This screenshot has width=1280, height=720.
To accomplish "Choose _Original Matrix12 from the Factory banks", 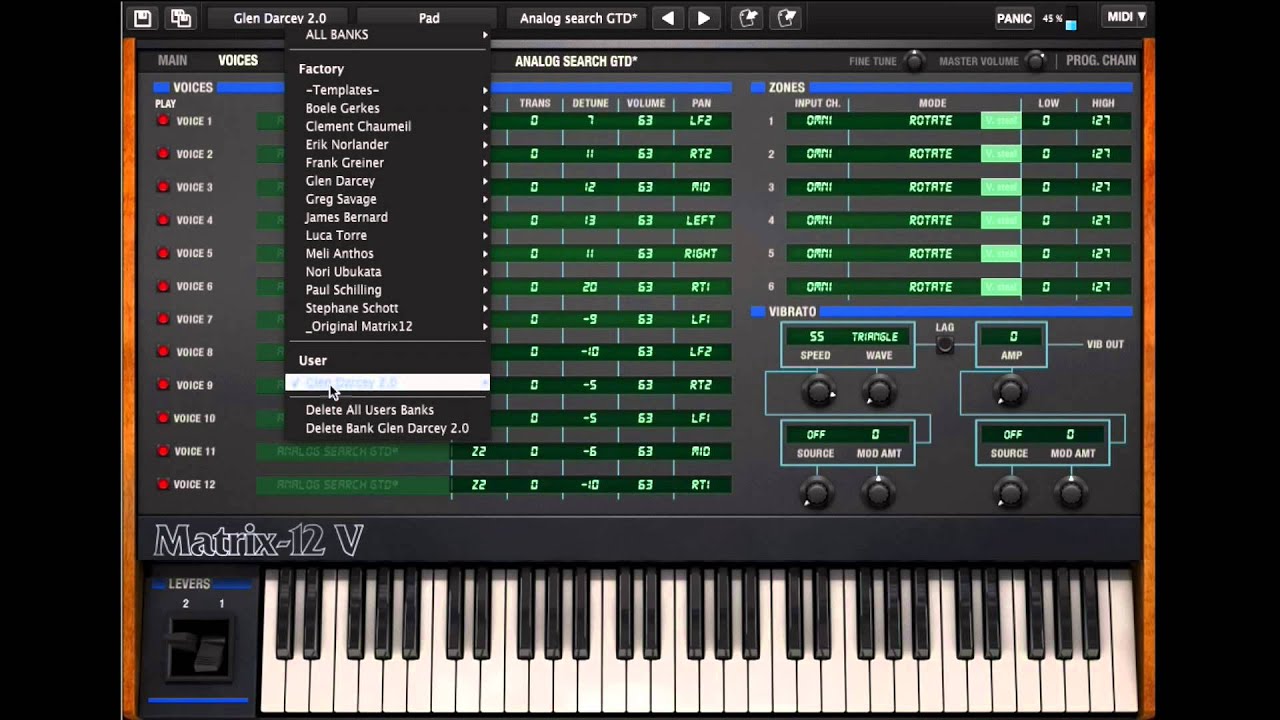I will tap(388, 326).
